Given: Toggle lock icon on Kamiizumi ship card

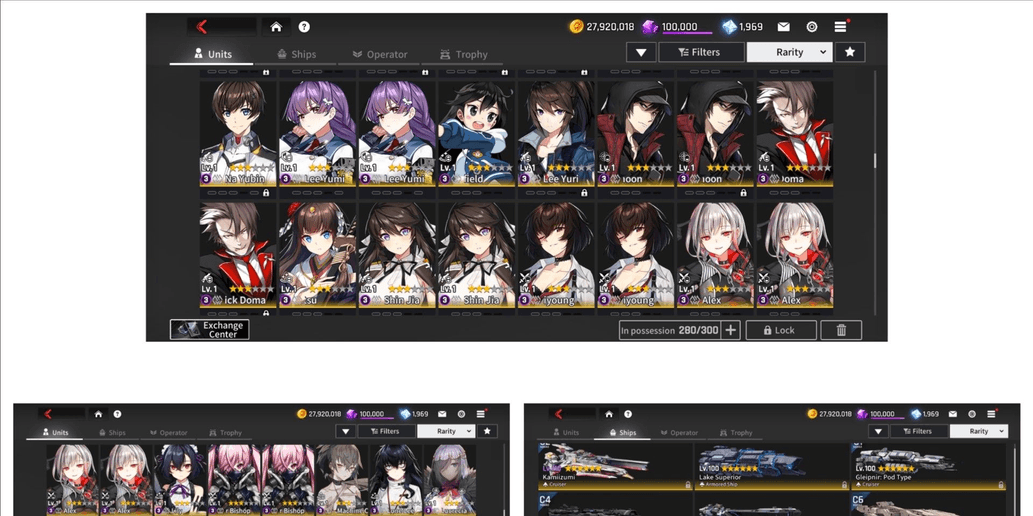Looking at the screenshot, I should [x=687, y=484].
